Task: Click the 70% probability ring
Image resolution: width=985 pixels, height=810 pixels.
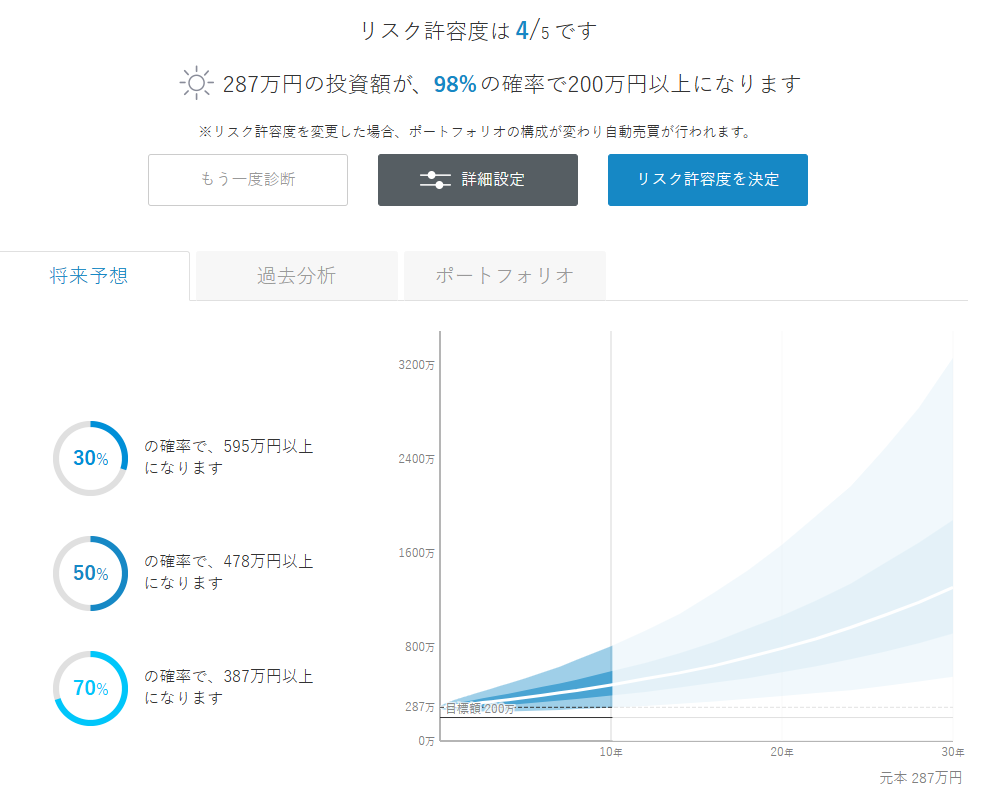Action: tap(90, 688)
